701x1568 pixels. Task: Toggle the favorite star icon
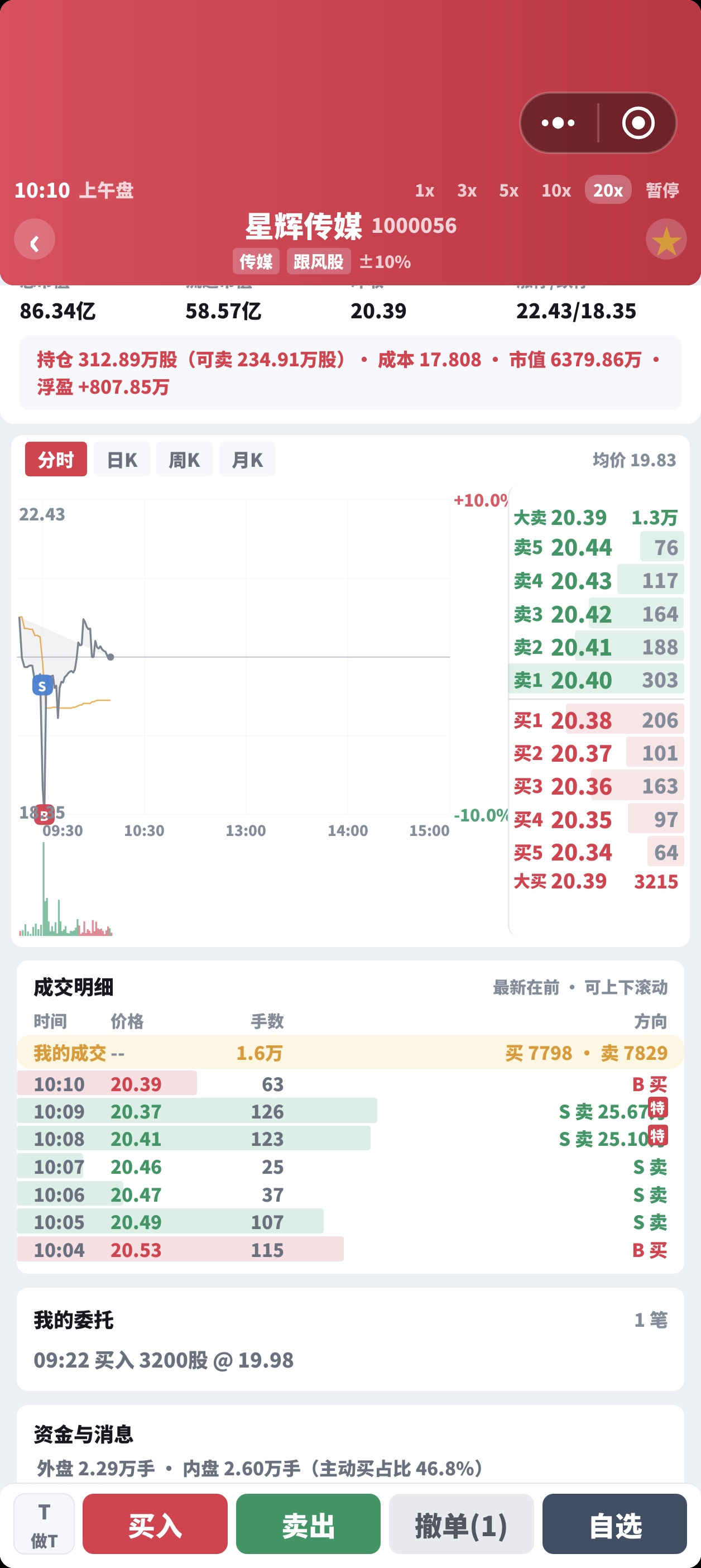[666, 239]
